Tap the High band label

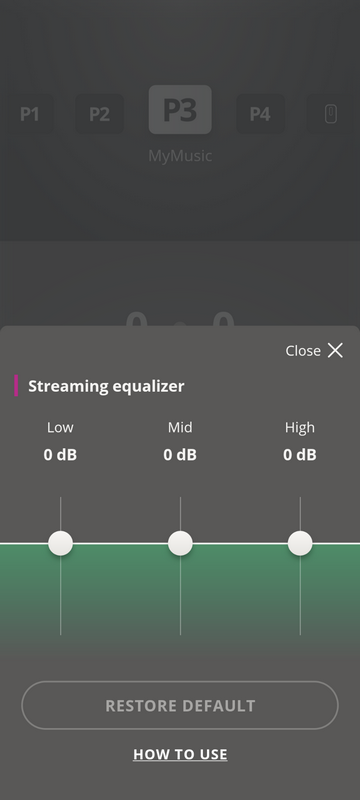tap(300, 428)
